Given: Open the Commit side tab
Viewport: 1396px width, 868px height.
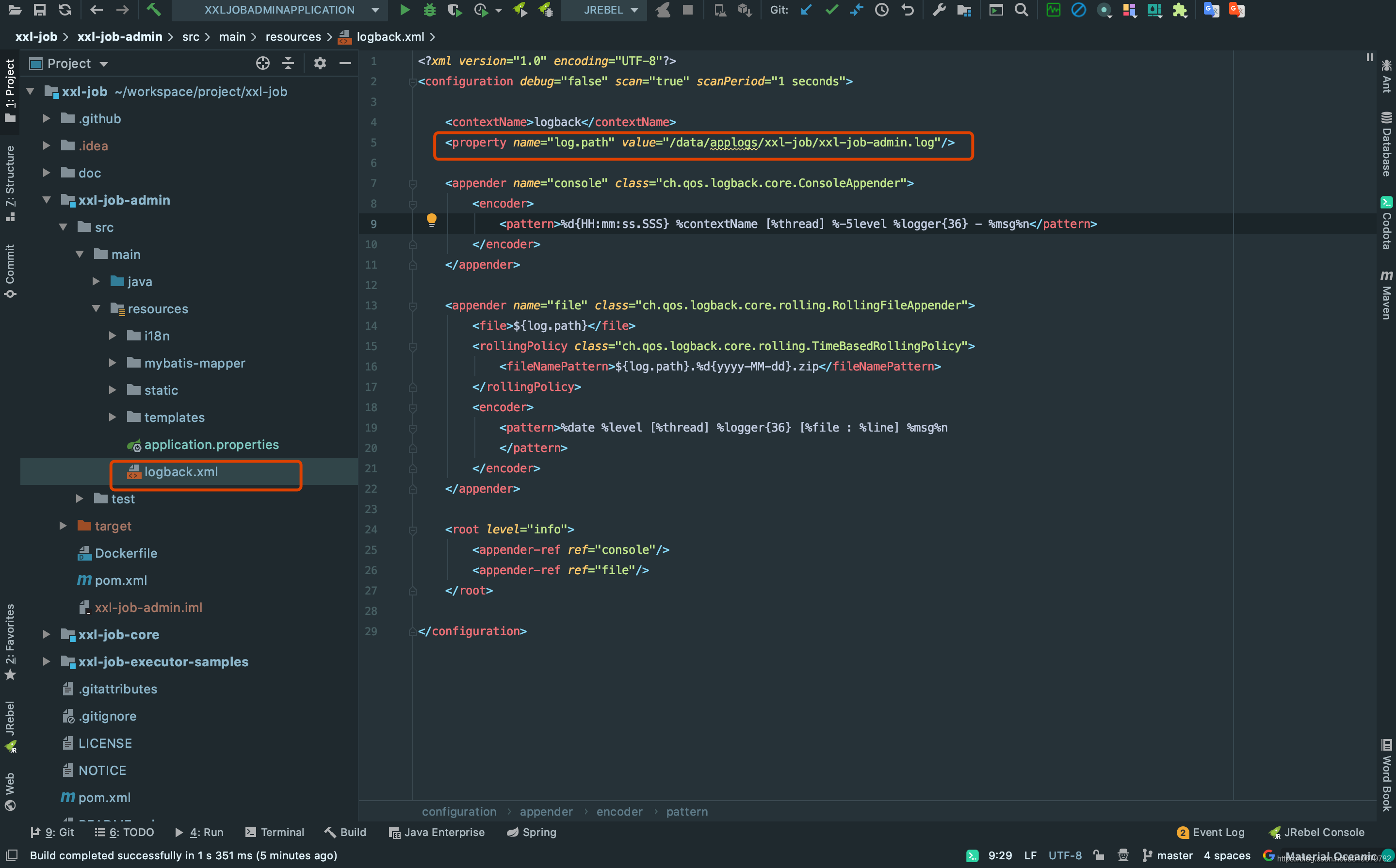Looking at the screenshot, I should (x=10, y=271).
